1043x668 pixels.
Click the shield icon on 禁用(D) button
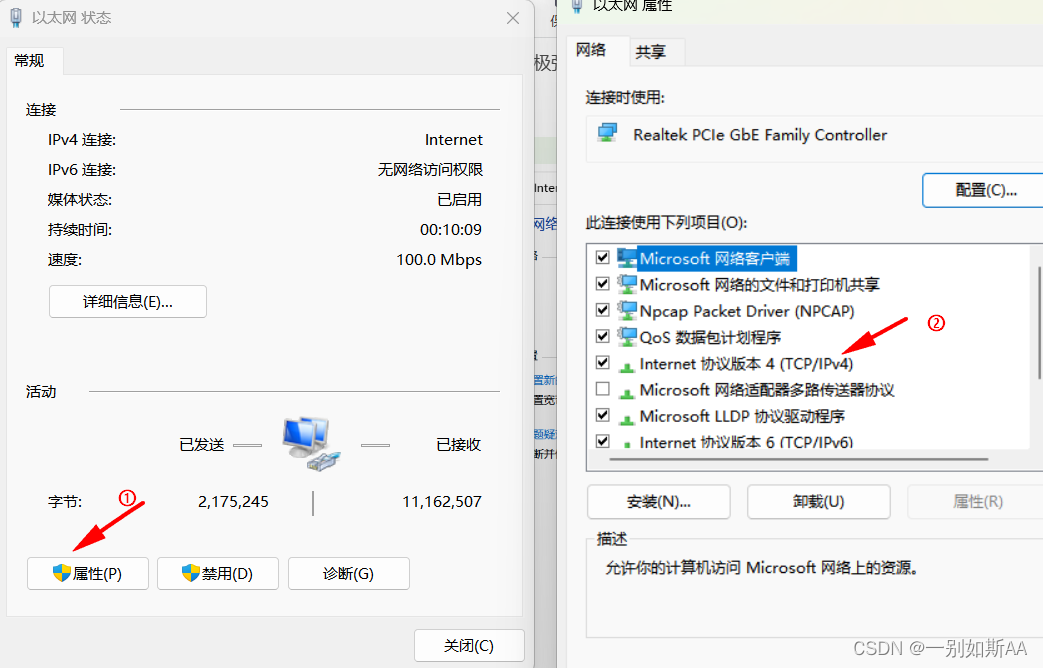[x=191, y=573]
